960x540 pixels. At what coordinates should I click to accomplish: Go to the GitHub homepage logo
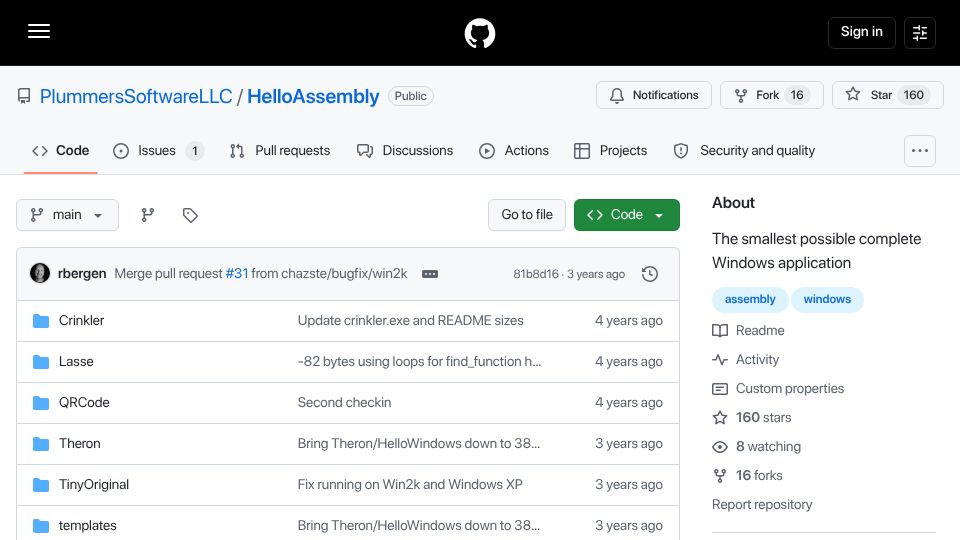click(479, 33)
